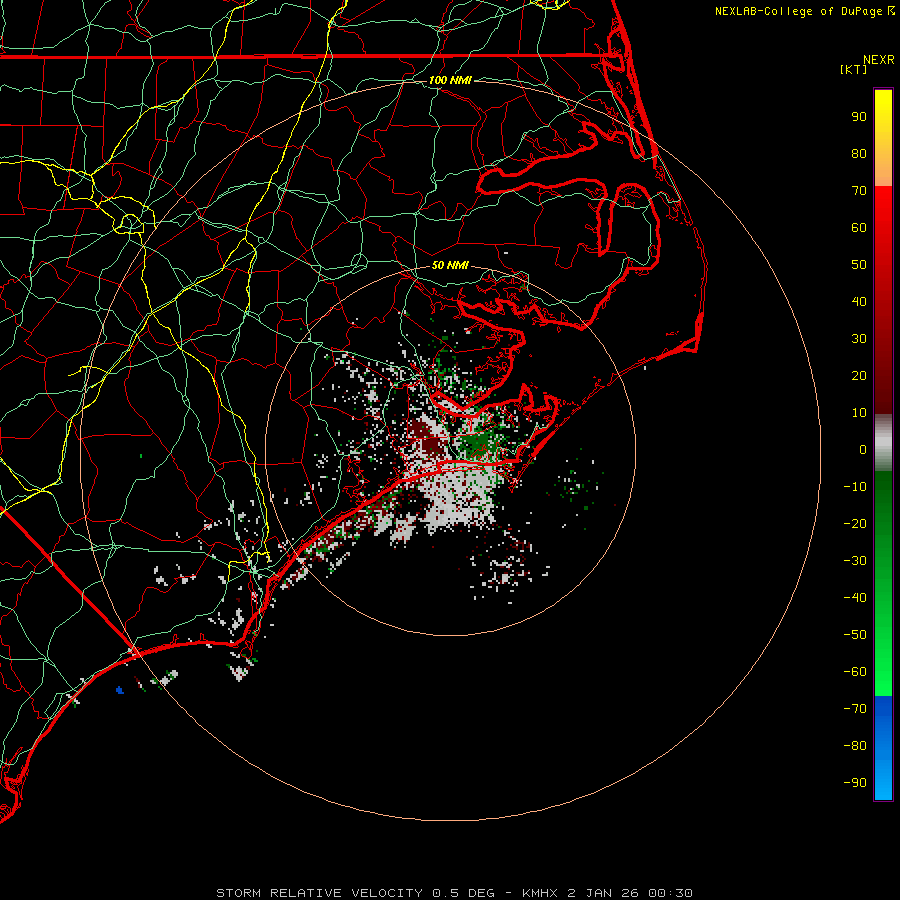Screen dimensions: 900x900
Task: Click the -10 value on velocity scale
Action: (855, 487)
